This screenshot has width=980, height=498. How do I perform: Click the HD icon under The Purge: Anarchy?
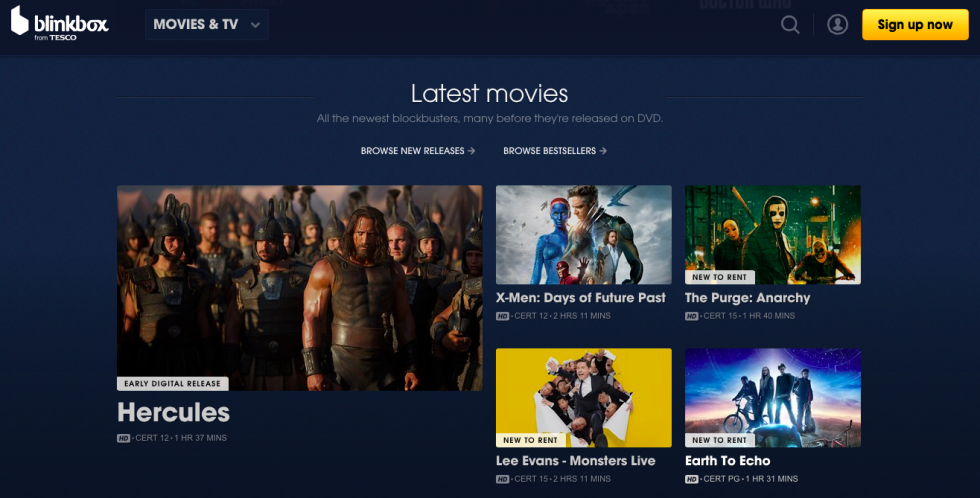pyautogui.click(x=691, y=316)
